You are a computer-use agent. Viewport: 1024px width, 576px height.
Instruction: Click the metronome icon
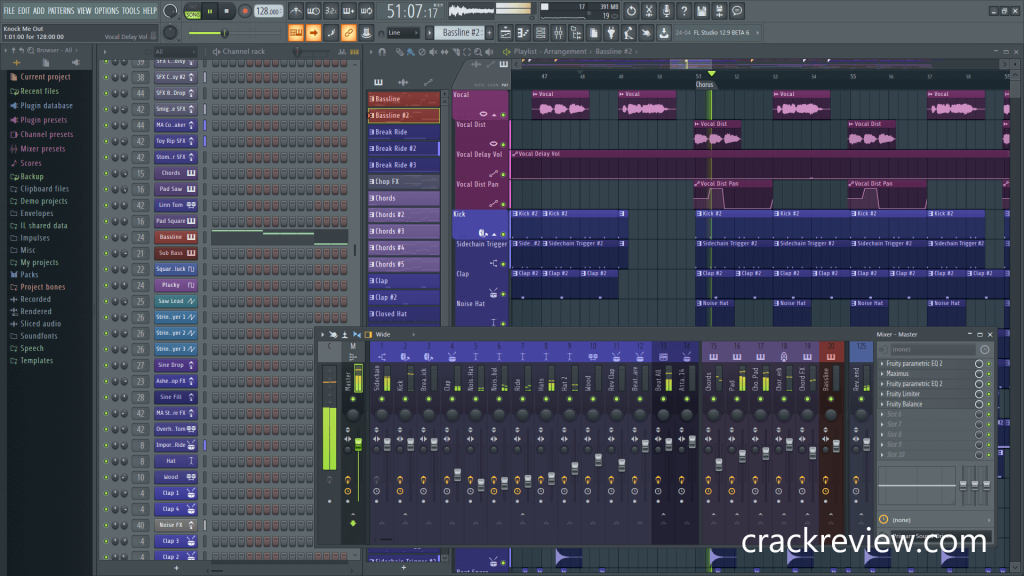pyautogui.click(x=297, y=11)
